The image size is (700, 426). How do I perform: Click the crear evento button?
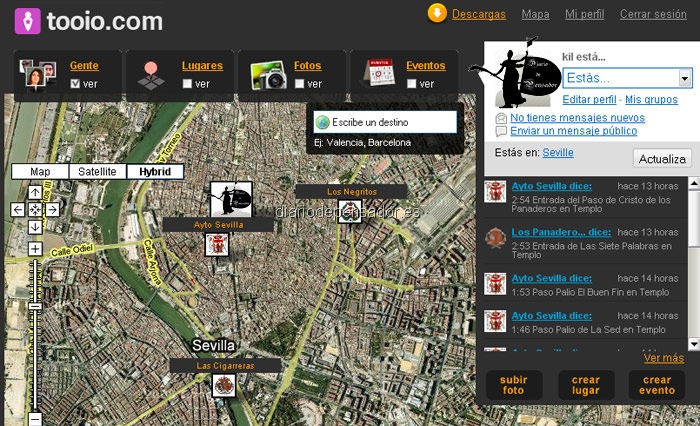pos(657,385)
